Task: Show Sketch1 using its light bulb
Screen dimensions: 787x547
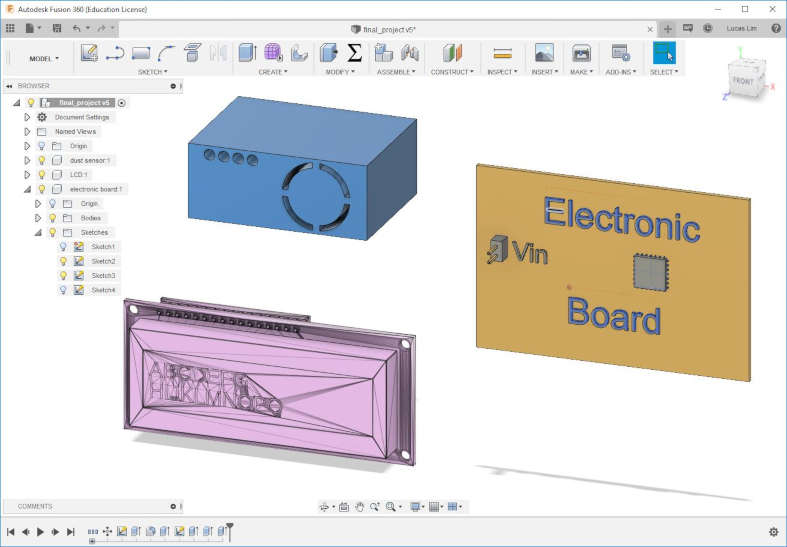Action: pos(63,247)
